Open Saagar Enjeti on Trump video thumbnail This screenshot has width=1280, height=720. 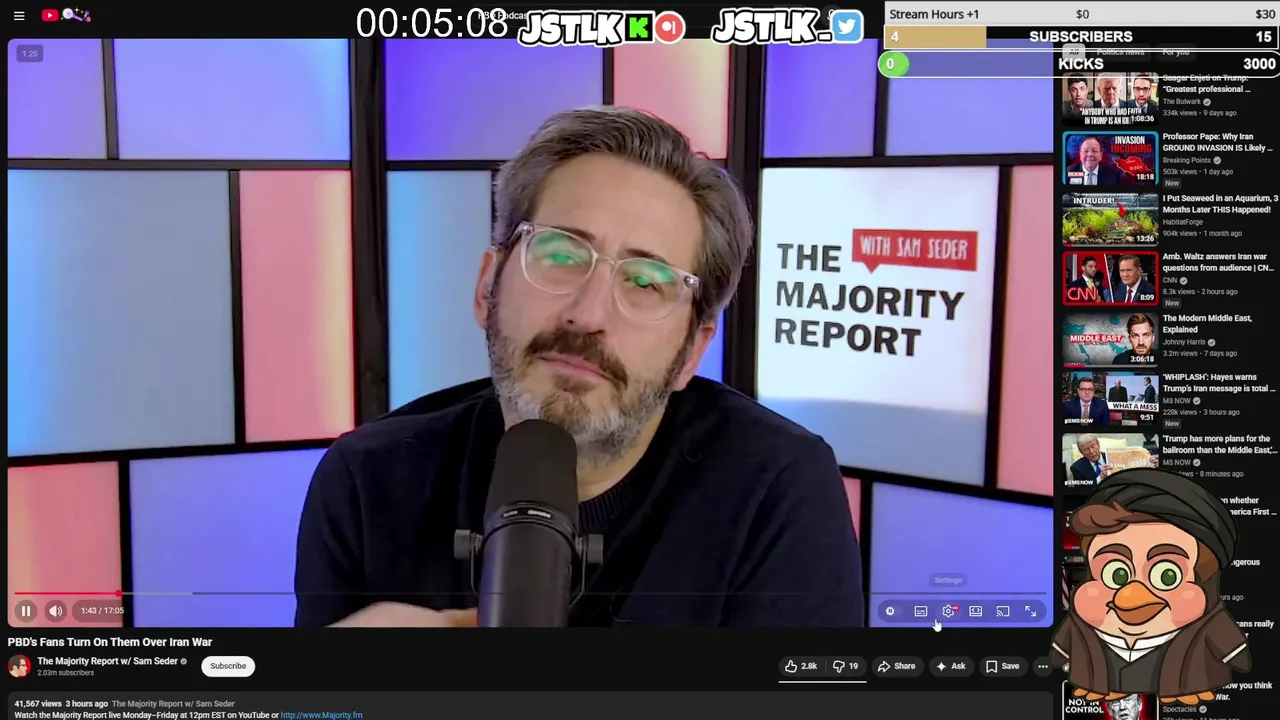pyautogui.click(x=1110, y=98)
